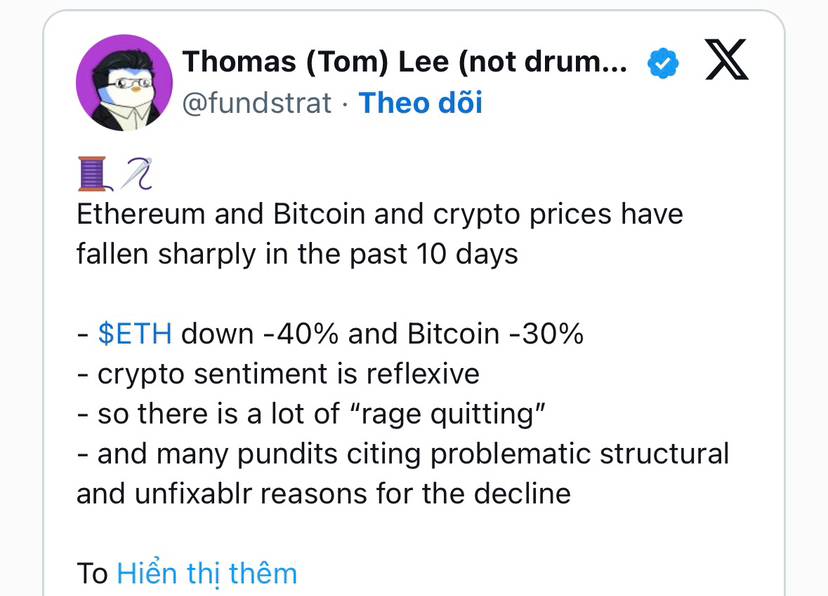Open the @fundstrat handle

pyautogui.click(x=256, y=103)
